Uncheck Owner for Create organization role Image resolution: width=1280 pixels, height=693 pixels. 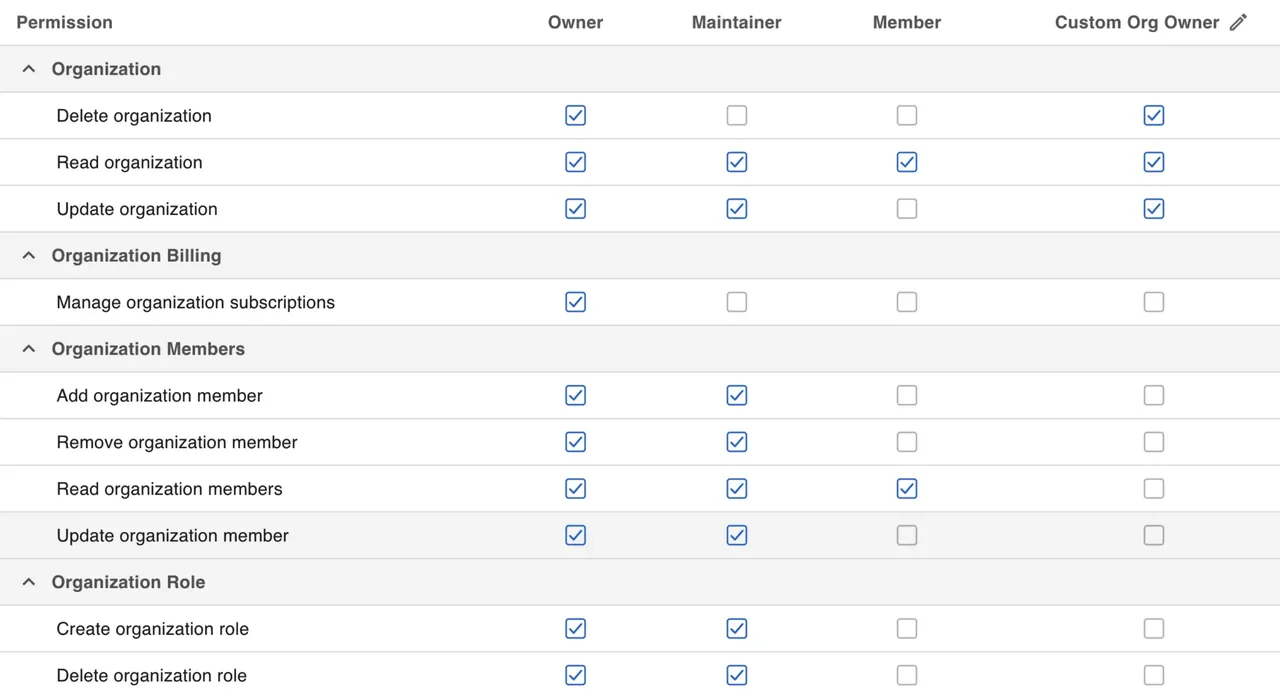(575, 629)
